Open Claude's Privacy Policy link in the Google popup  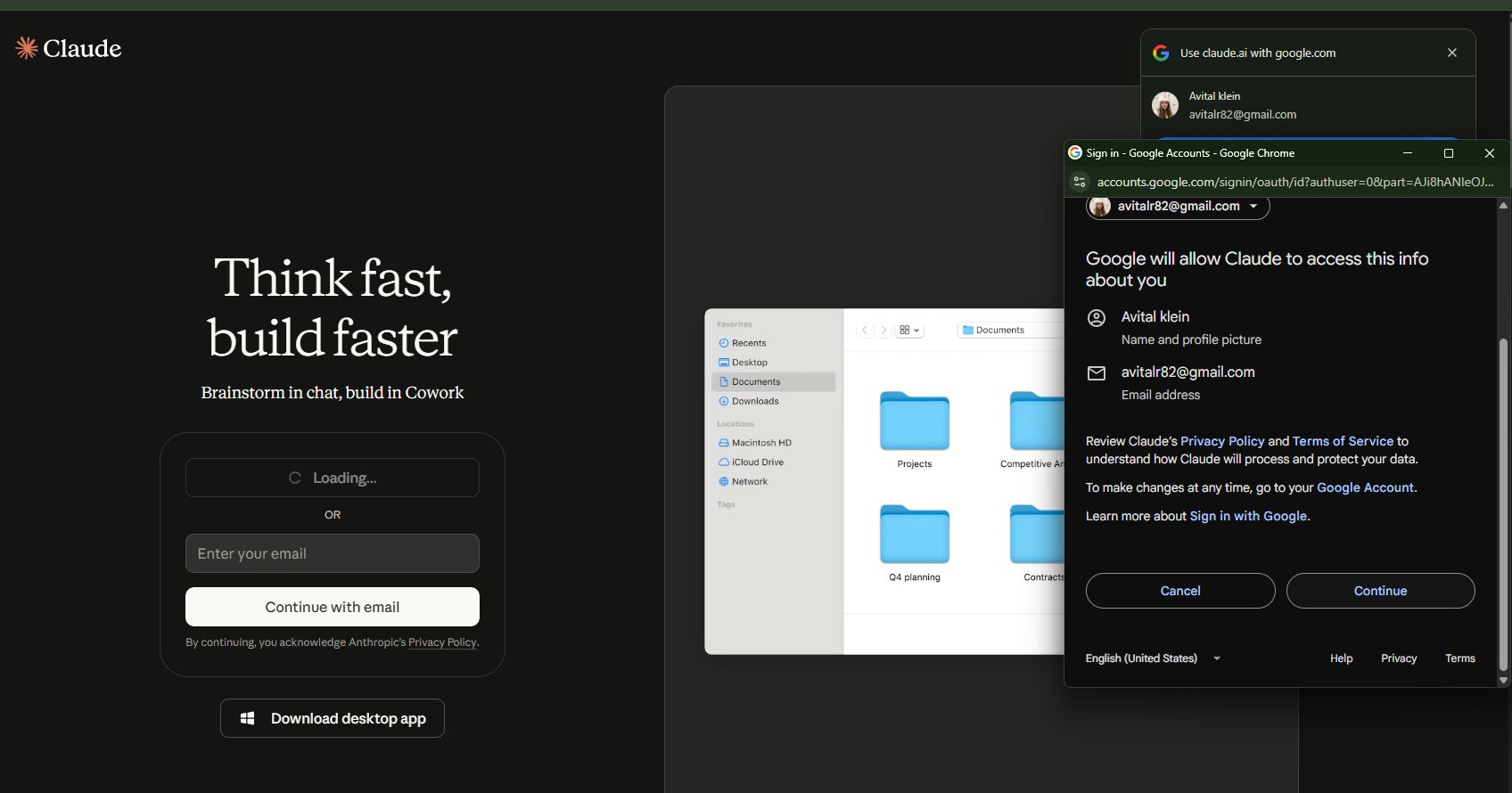click(1222, 441)
